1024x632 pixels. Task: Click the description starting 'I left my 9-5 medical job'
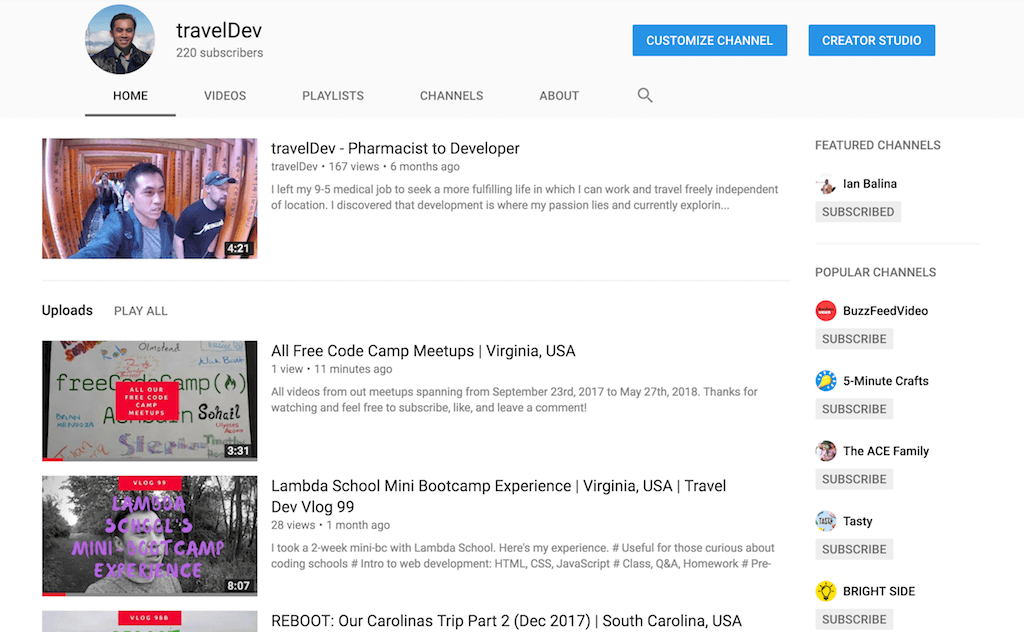coord(524,197)
